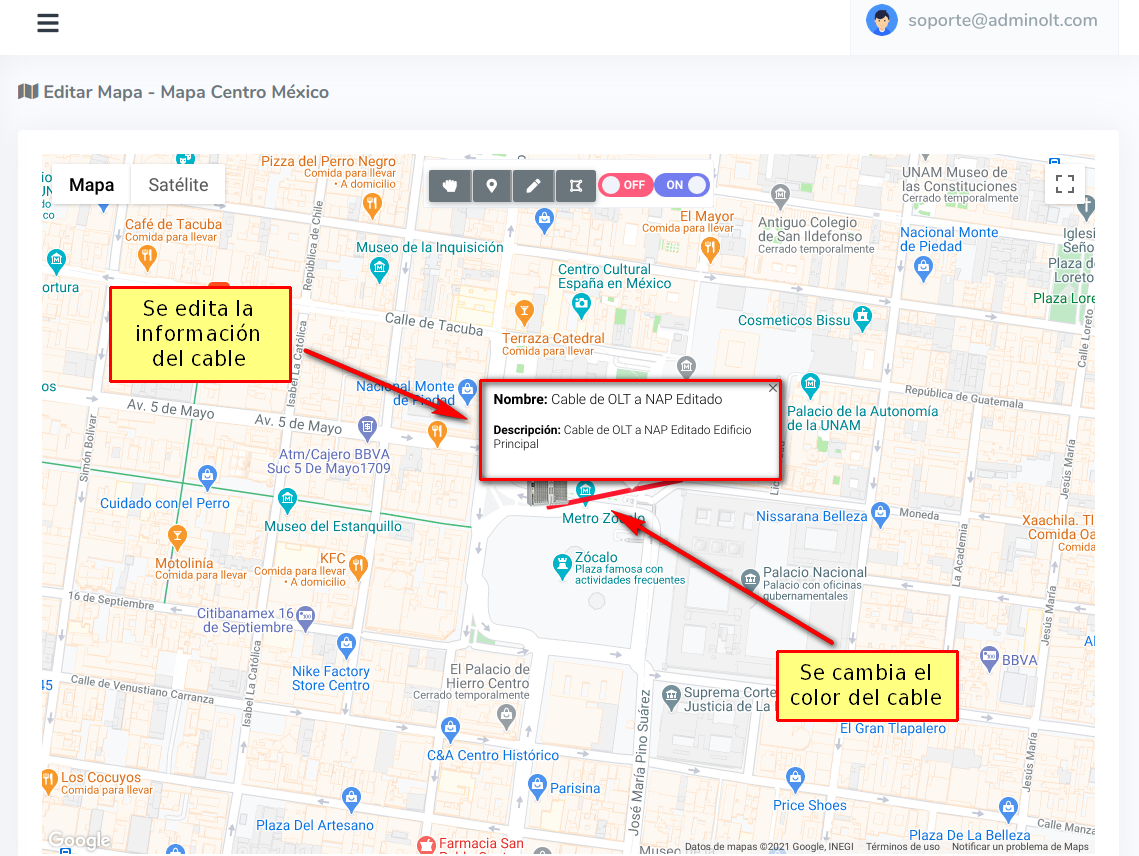Switch to Satélite view
This screenshot has width=1139, height=856.
point(178,185)
